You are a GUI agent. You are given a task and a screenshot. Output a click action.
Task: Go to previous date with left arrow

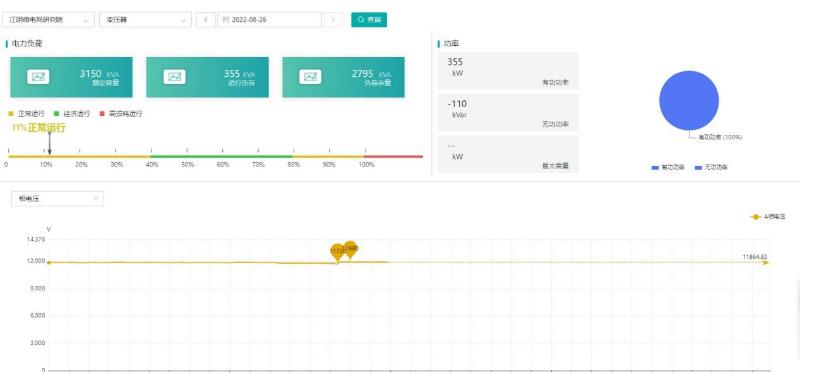point(206,20)
